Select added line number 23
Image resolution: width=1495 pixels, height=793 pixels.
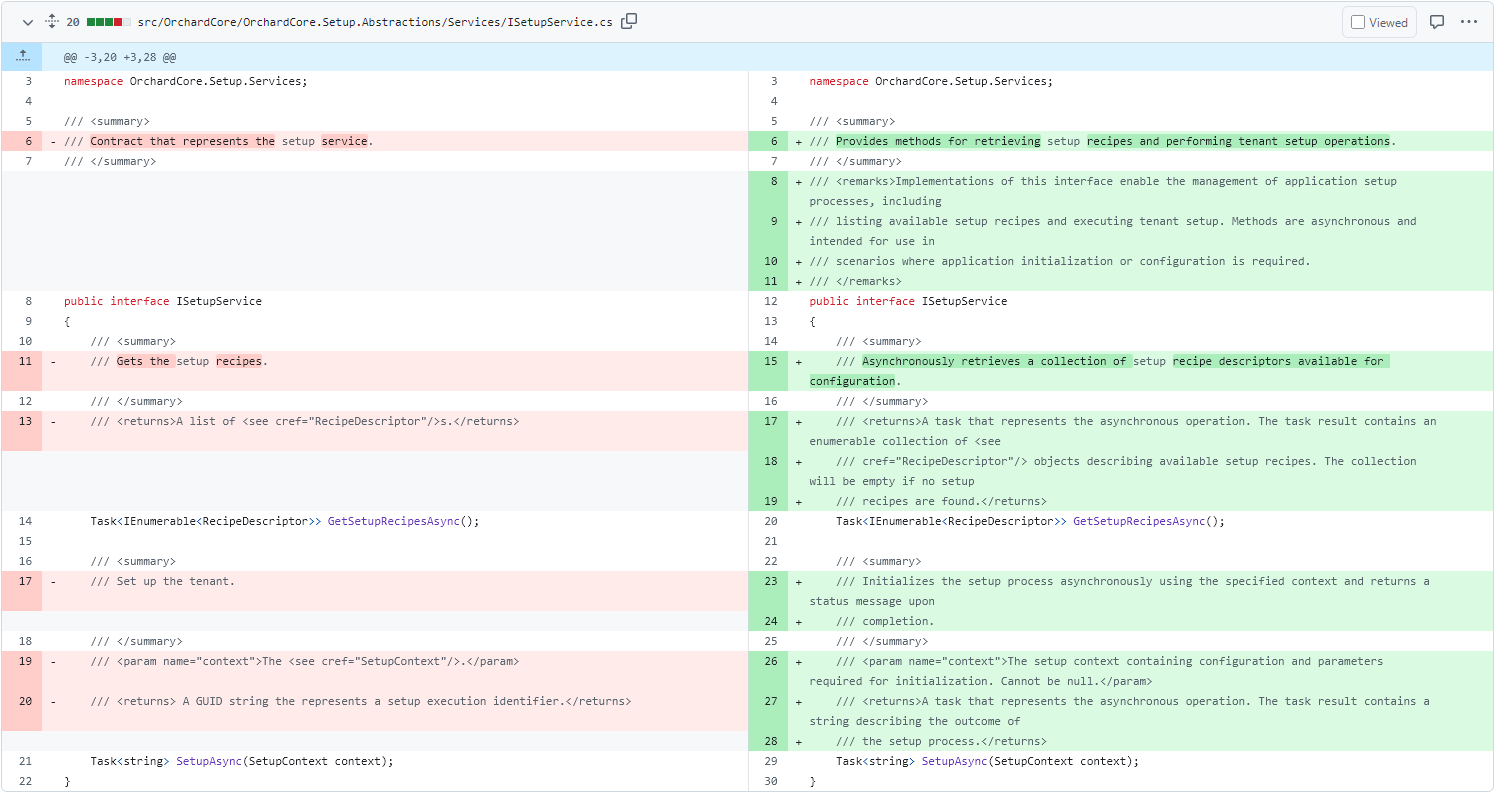pyautogui.click(x=768, y=591)
